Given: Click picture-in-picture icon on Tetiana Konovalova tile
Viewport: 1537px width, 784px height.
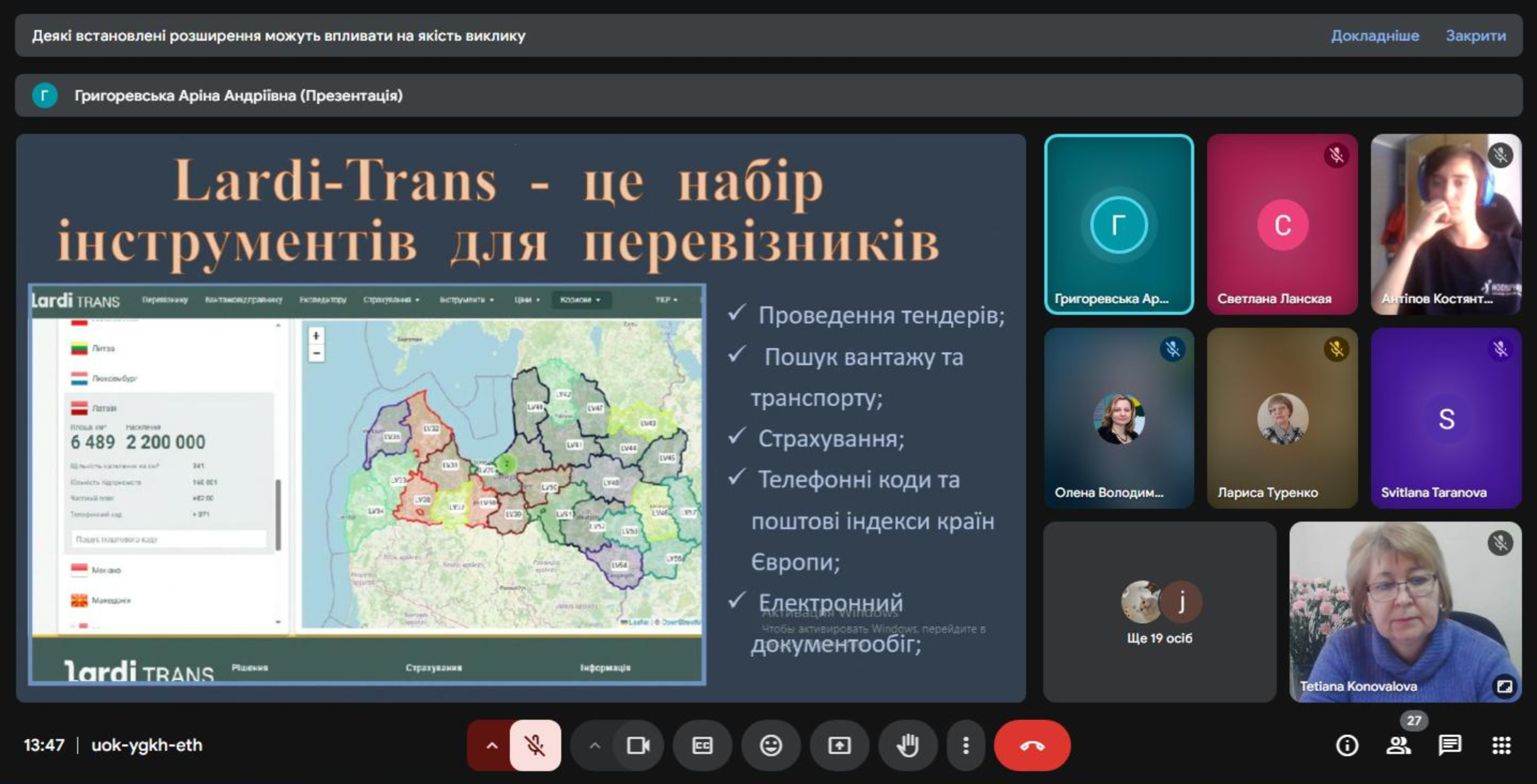Looking at the screenshot, I should pos(1504,686).
